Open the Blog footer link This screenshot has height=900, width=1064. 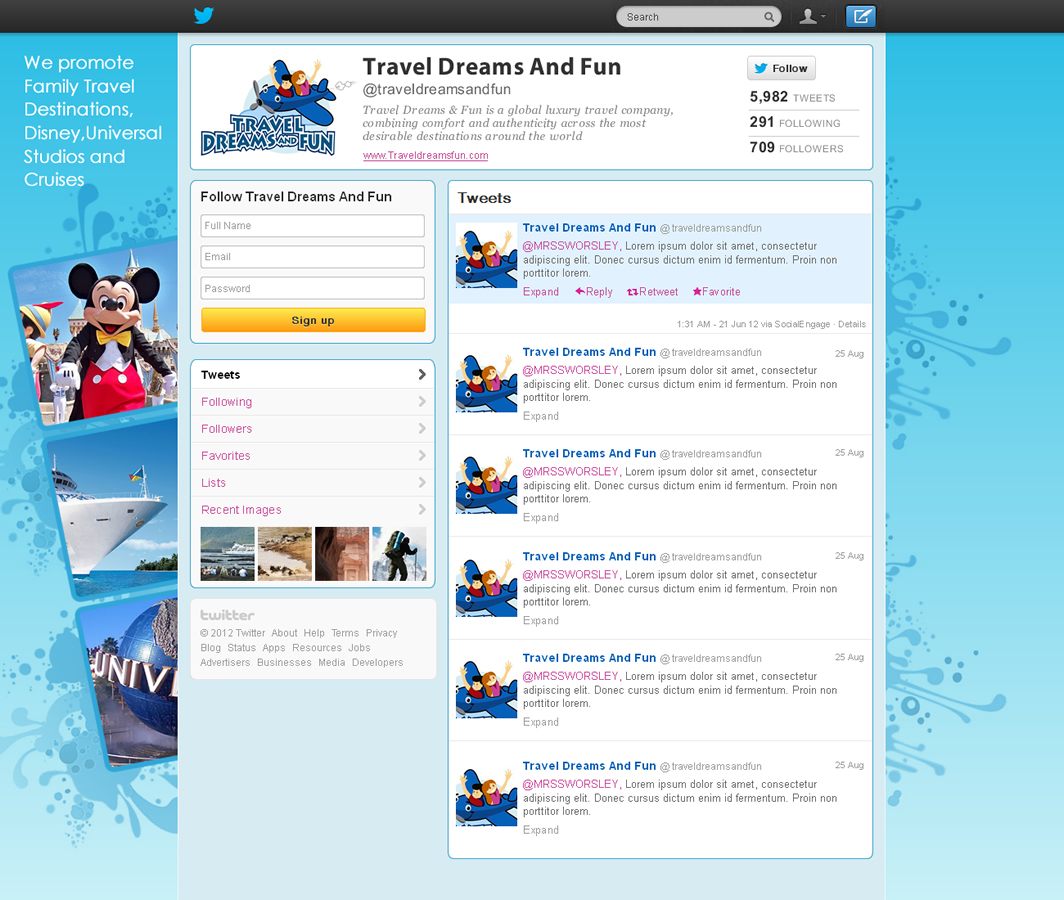click(x=210, y=648)
